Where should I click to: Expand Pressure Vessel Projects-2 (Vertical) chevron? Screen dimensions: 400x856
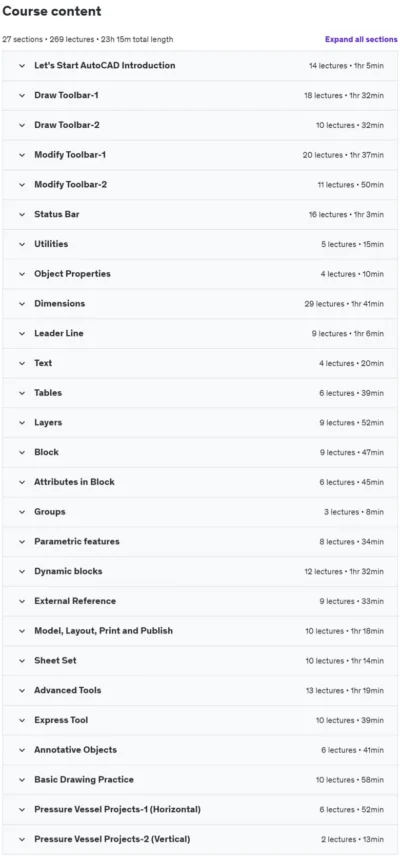click(x=22, y=839)
